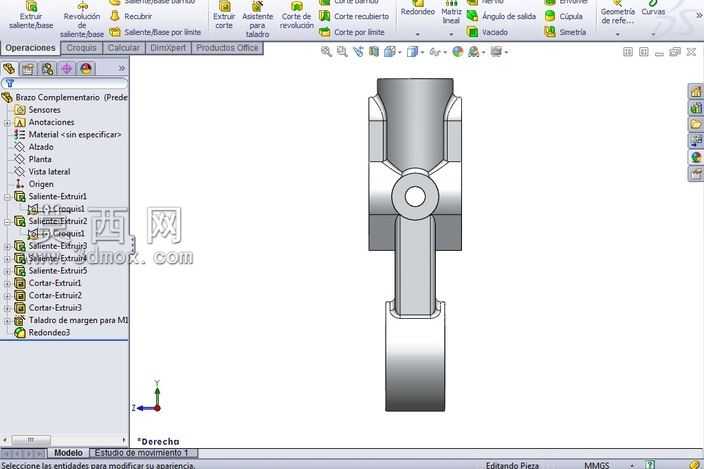Choose Saliente/Base por límite tool

155,32
